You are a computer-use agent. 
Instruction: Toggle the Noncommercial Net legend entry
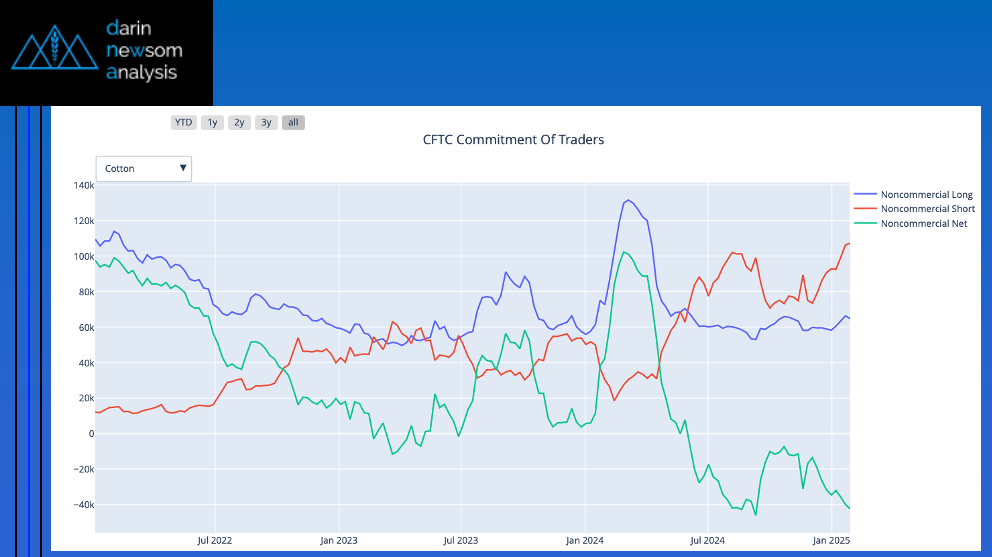[923, 224]
